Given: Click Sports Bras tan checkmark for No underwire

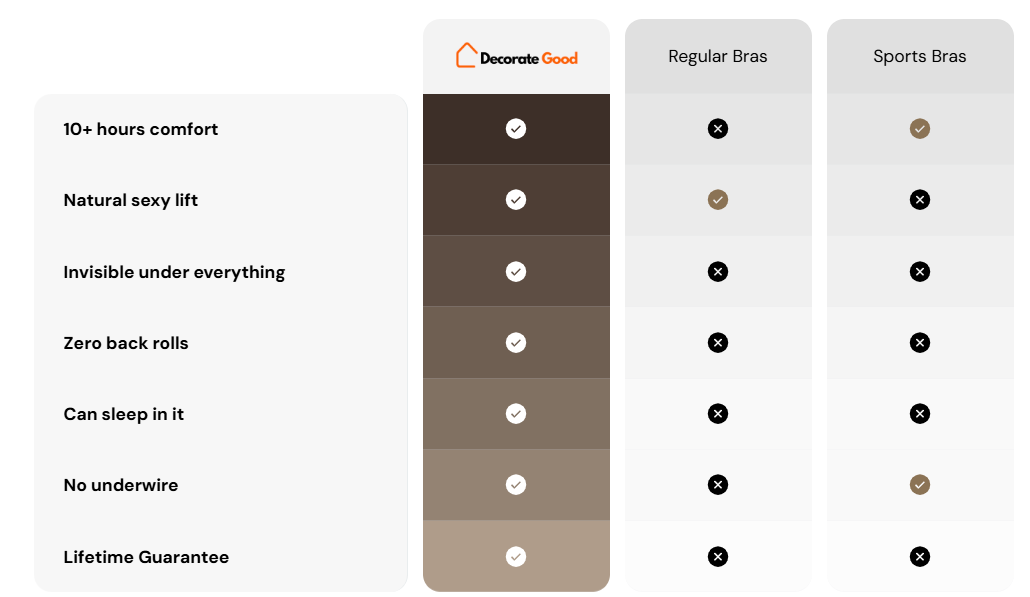Looking at the screenshot, I should tap(920, 485).
